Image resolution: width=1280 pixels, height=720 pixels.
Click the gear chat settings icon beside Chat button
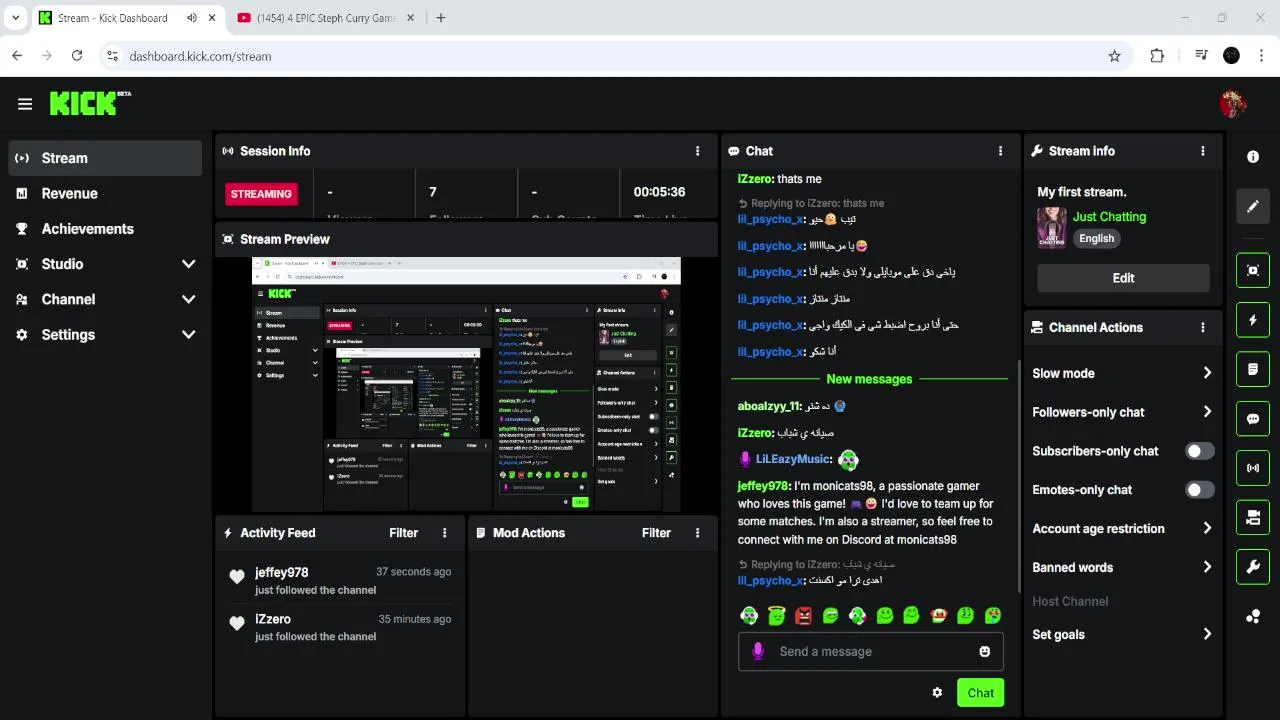click(937, 692)
